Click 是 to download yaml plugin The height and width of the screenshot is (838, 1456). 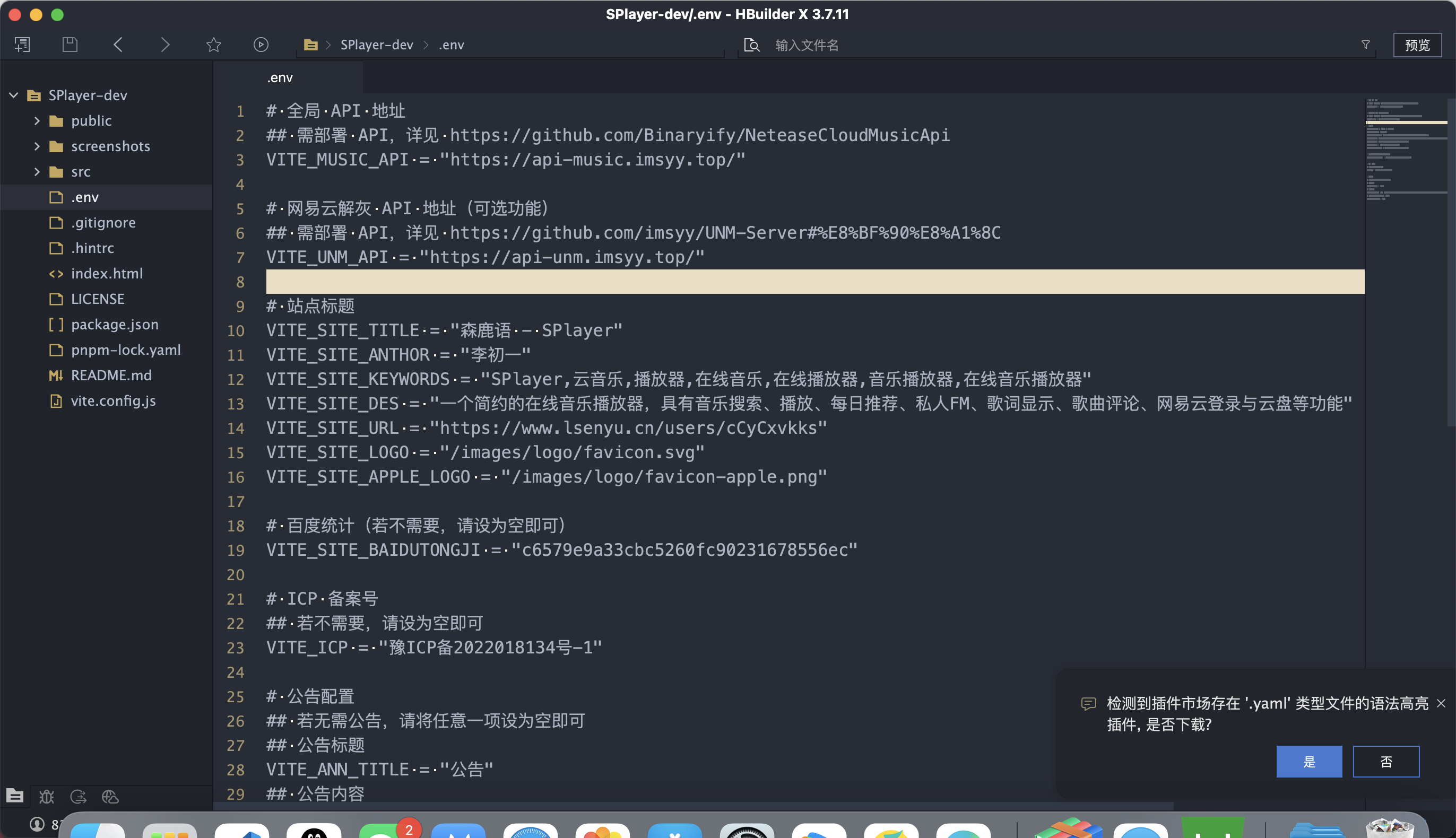[x=1308, y=762]
